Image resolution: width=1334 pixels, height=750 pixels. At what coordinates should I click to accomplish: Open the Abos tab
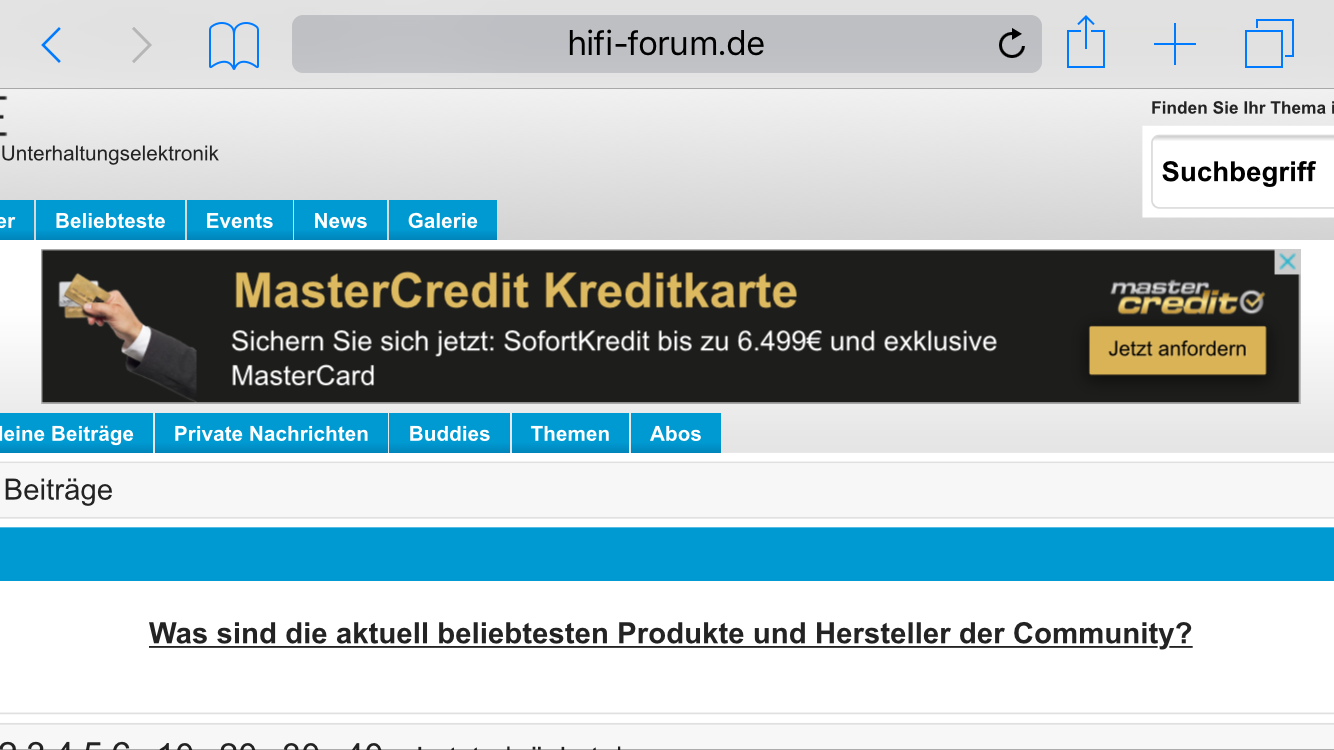point(676,434)
